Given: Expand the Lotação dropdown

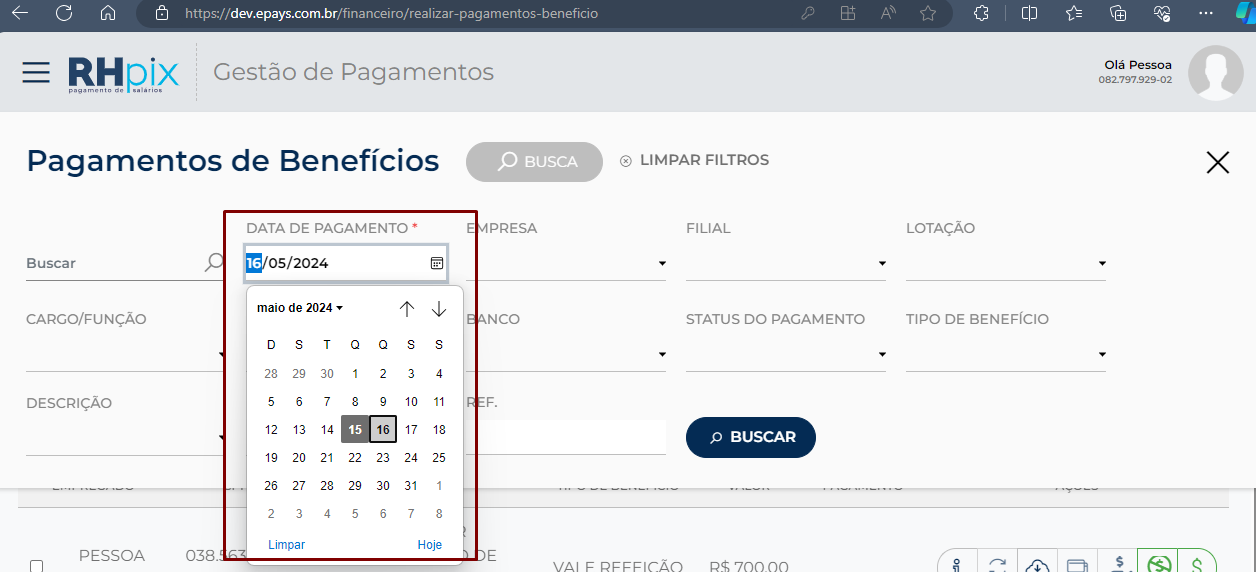Looking at the screenshot, I should pyautogui.click(x=1006, y=263).
